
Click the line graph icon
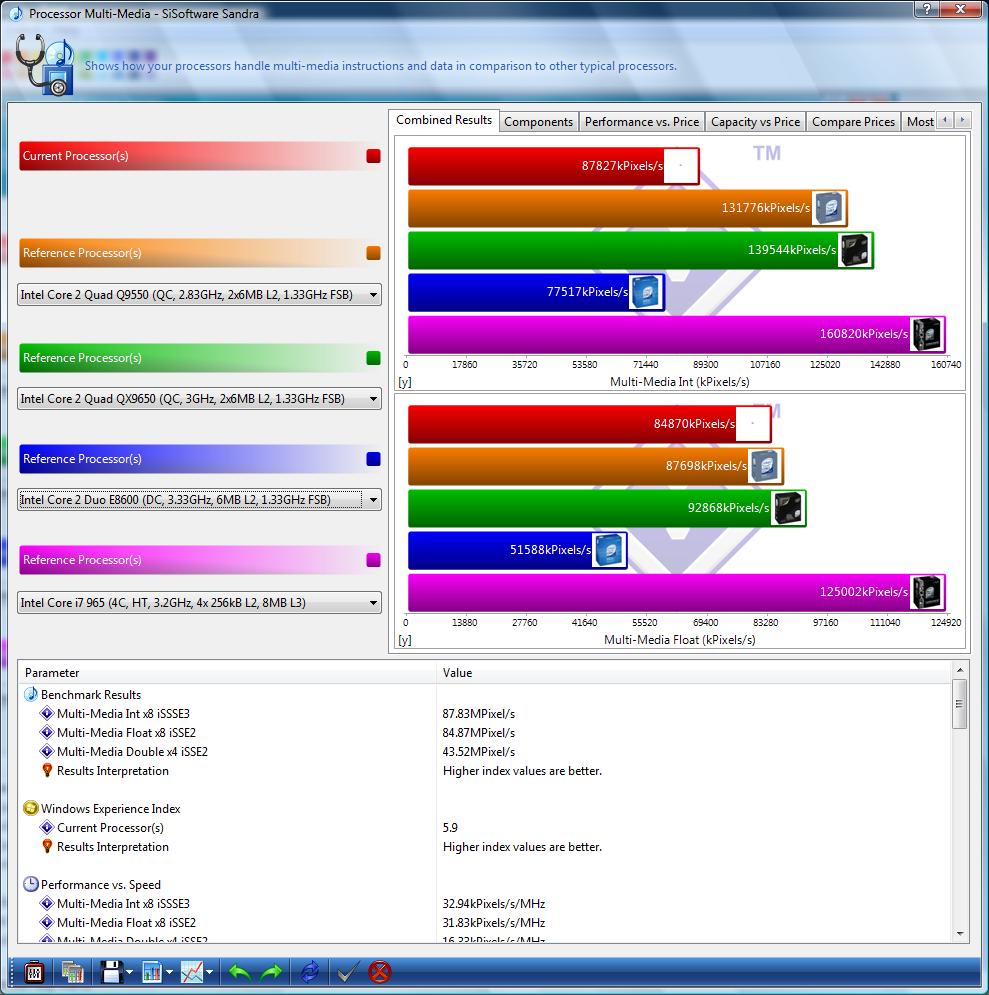tap(192, 972)
